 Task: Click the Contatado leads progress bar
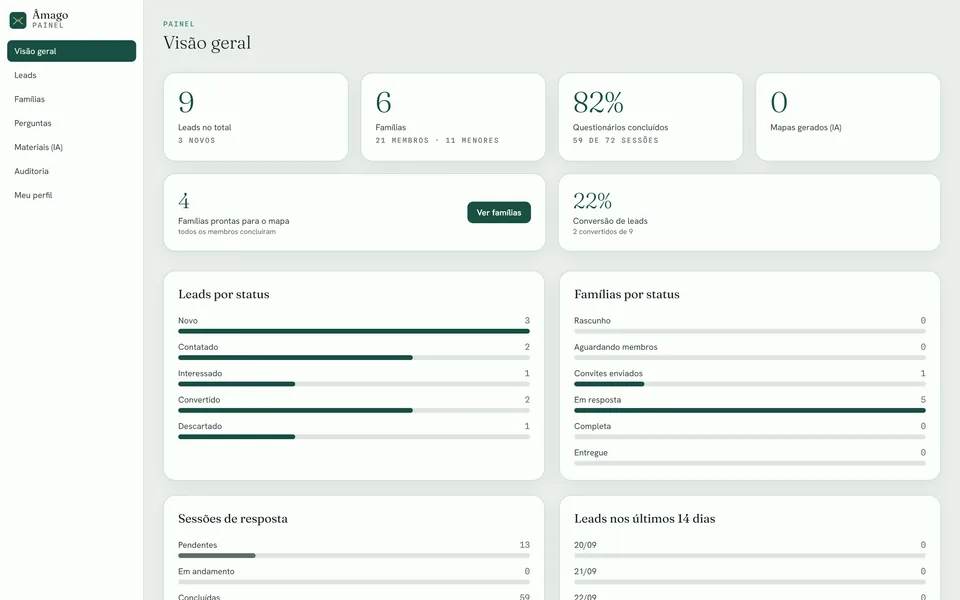tap(354, 358)
